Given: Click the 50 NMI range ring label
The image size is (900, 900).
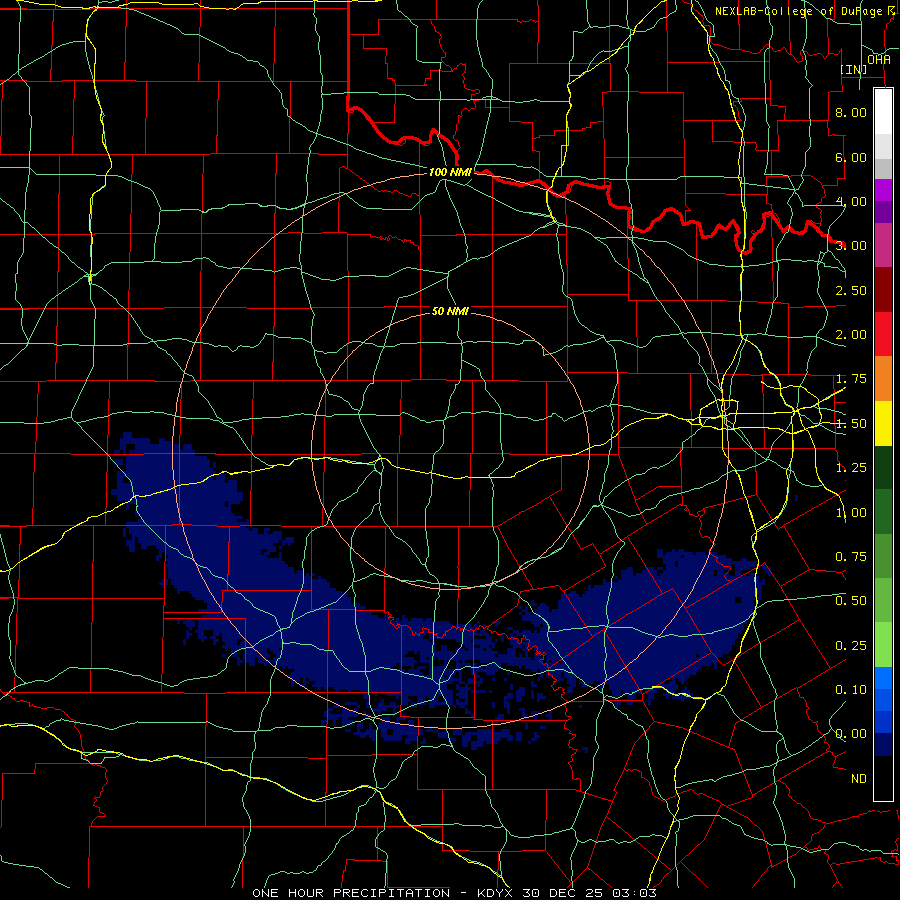Looking at the screenshot, I should (450, 311).
